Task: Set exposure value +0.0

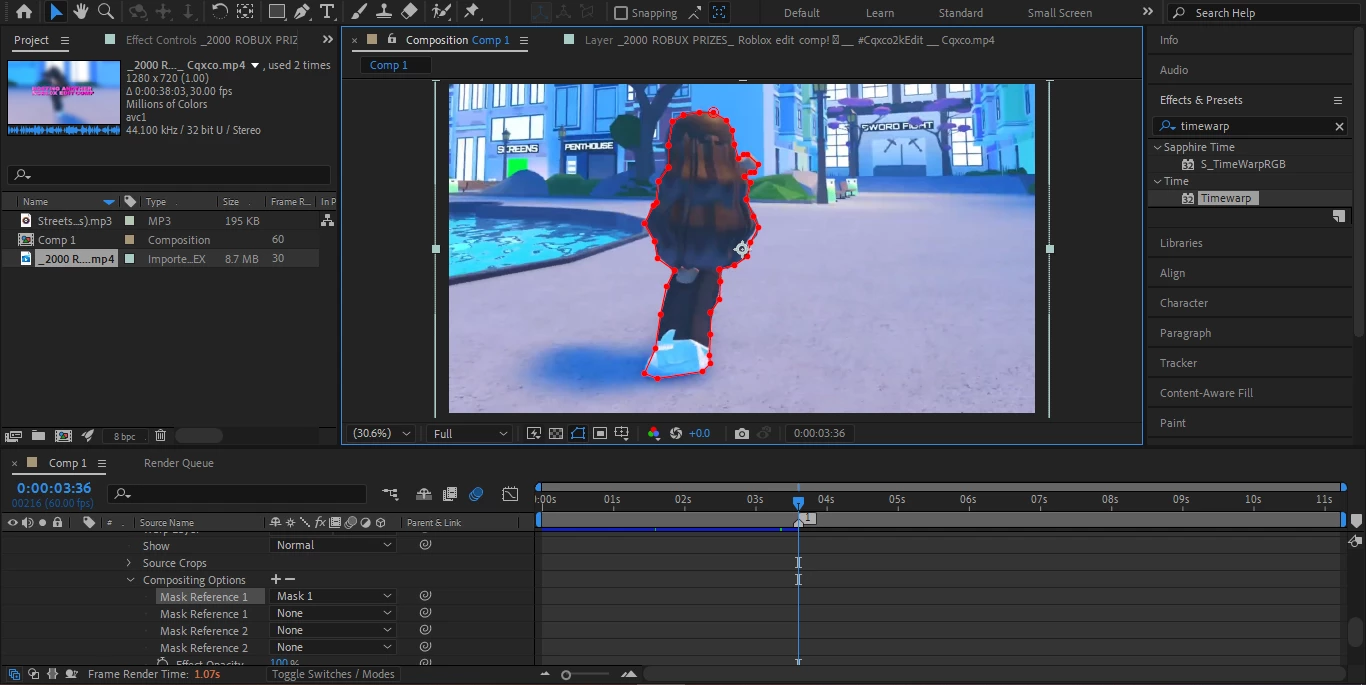Action: 699,433
